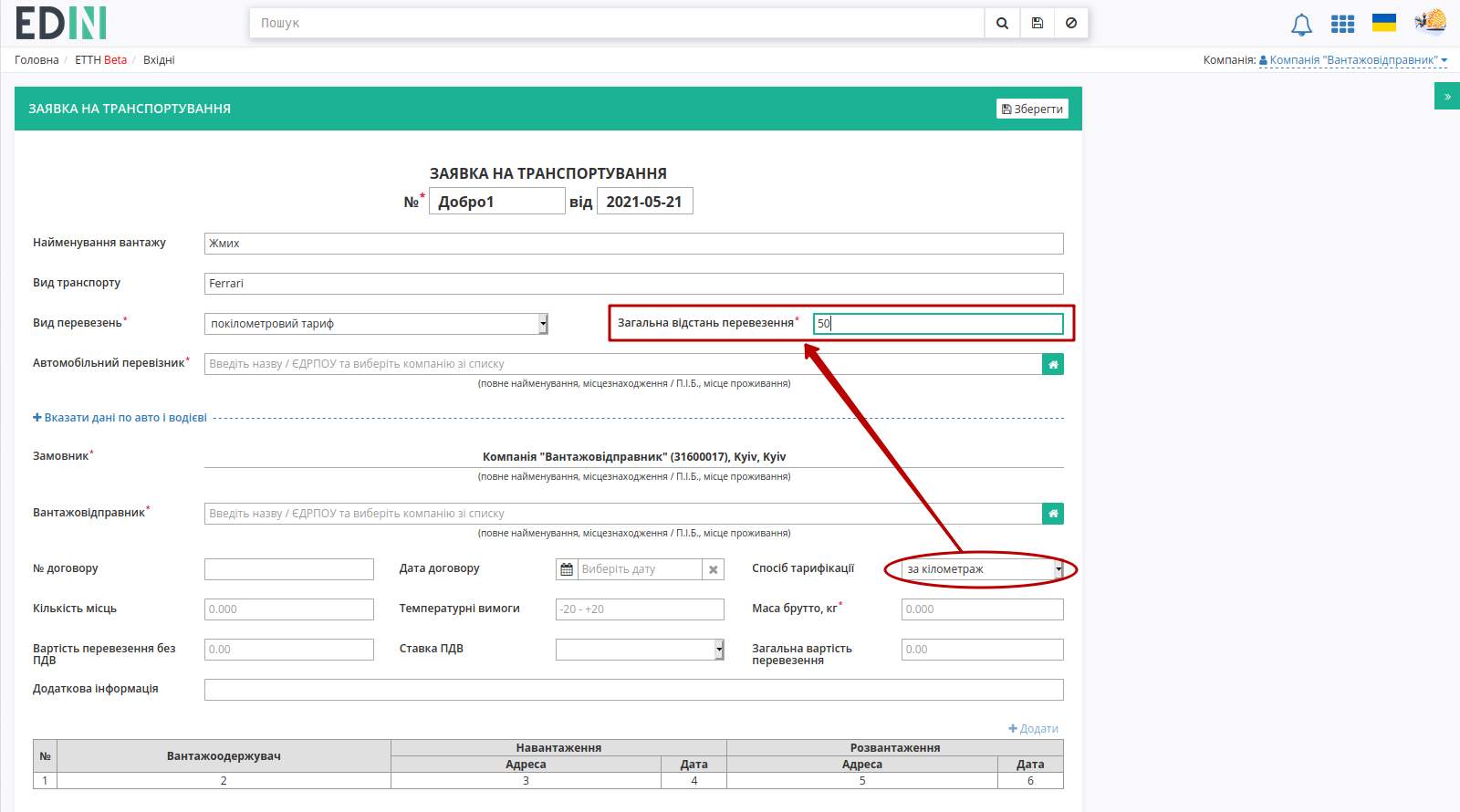Click the Зберегти button
Image resolution: width=1460 pixels, height=812 pixels.
tap(1032, 109)
